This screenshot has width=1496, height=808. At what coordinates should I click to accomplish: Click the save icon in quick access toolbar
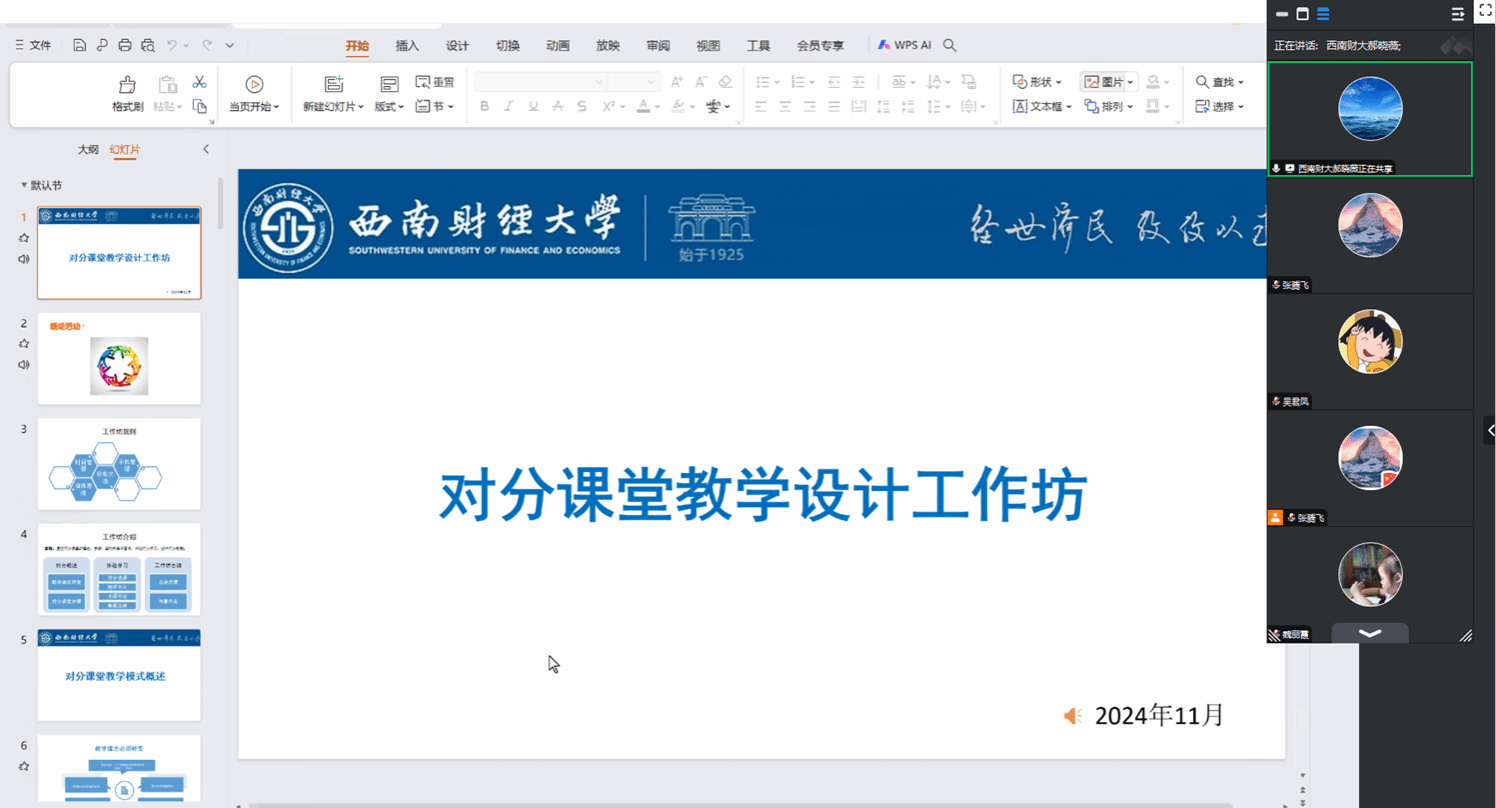[x=79, y=45]
